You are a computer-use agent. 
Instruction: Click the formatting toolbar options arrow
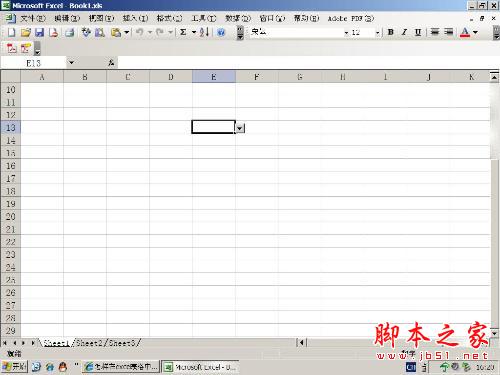pyautogui.click(x=496, y=33)
